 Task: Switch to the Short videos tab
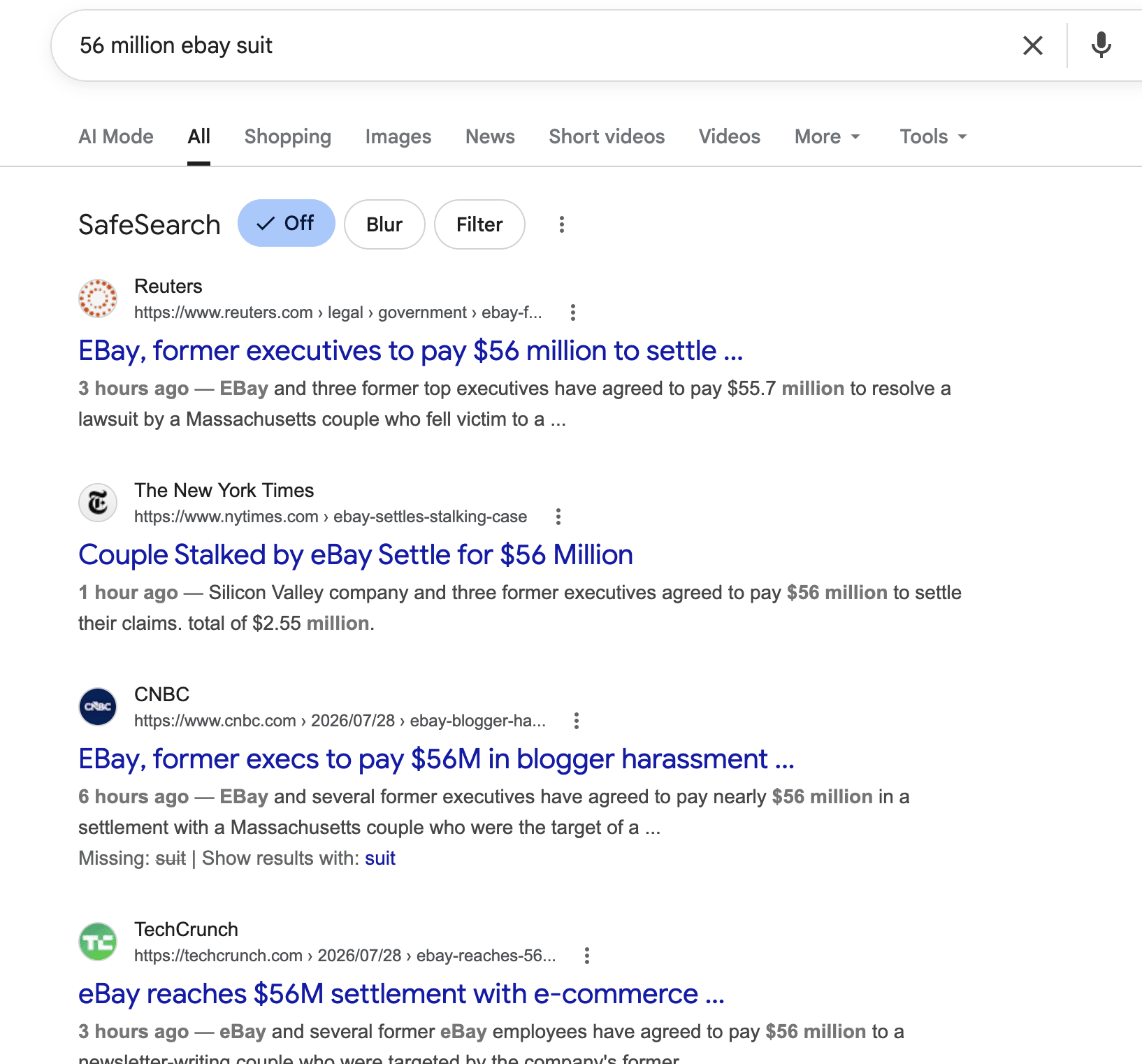(x=607, y=136)
